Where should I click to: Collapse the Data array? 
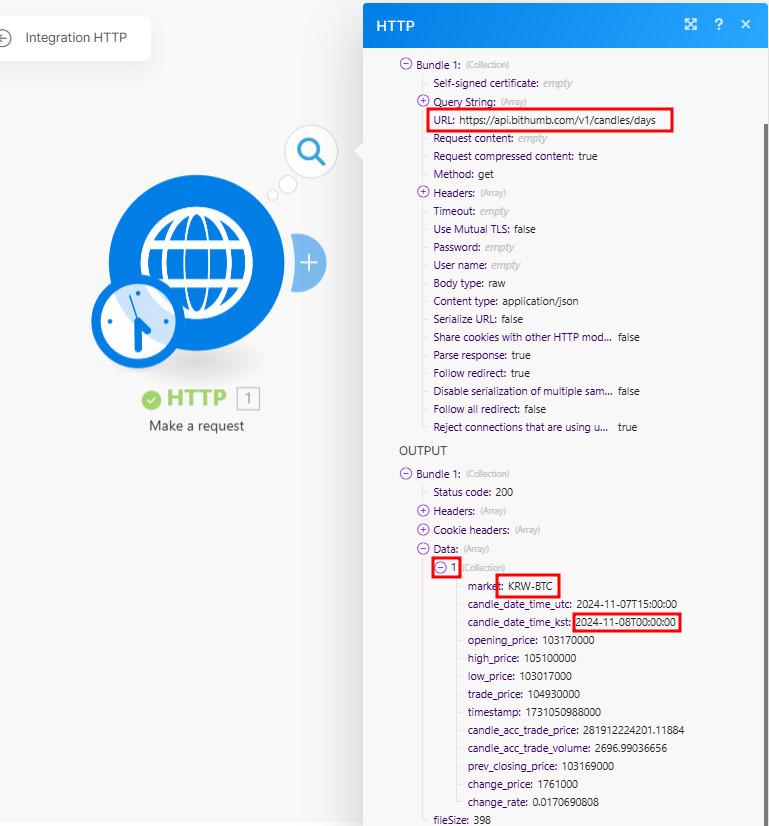(x=423, y=548)
